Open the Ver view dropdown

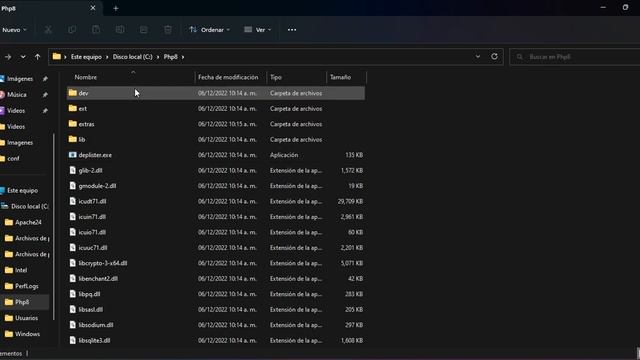point(258,30)
